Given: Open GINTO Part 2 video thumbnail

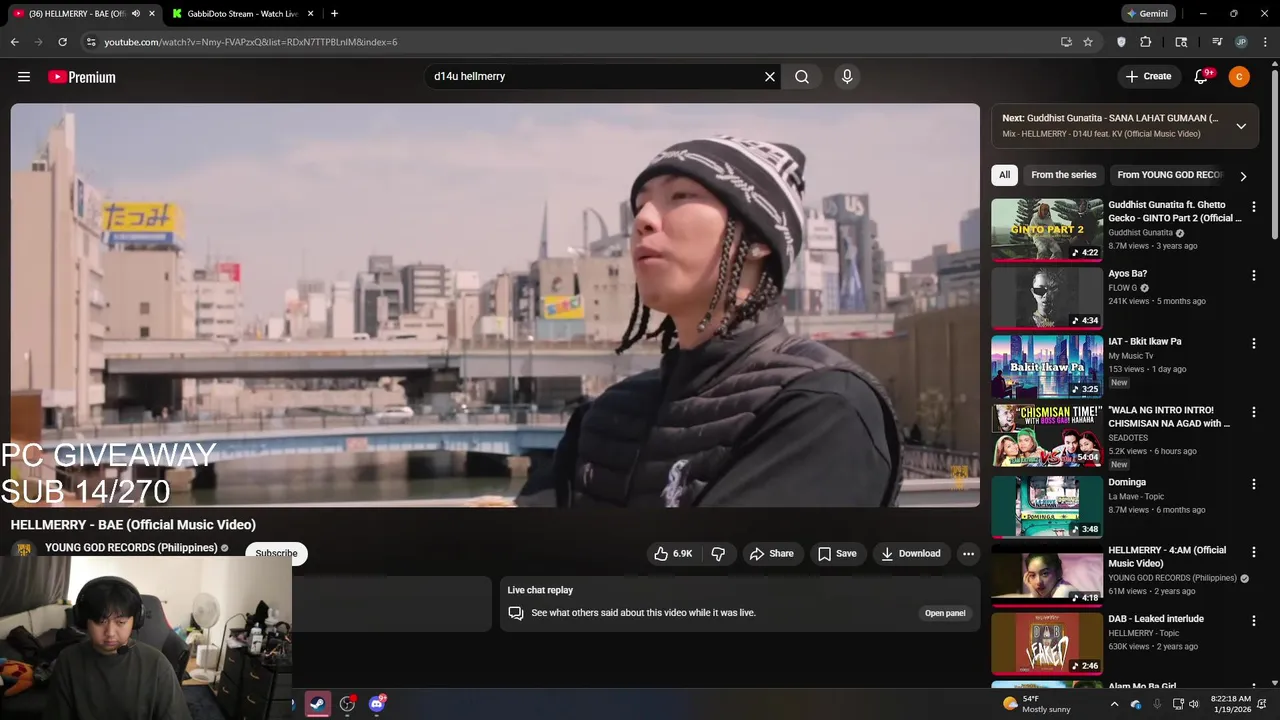Looking at the screenshot, I should point(1047,229).
